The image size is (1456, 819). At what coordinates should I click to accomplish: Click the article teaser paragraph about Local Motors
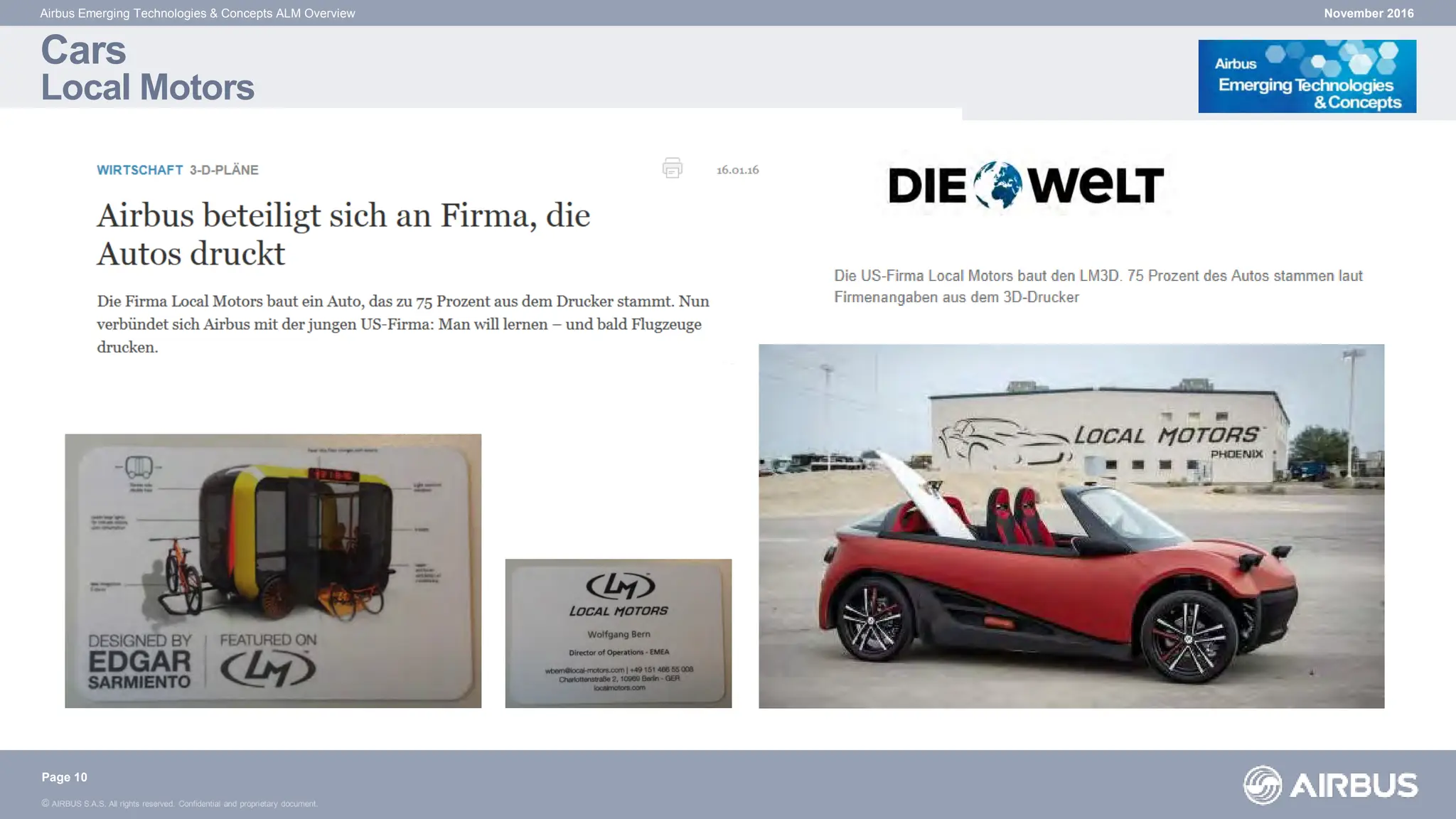tap(403, 324)
